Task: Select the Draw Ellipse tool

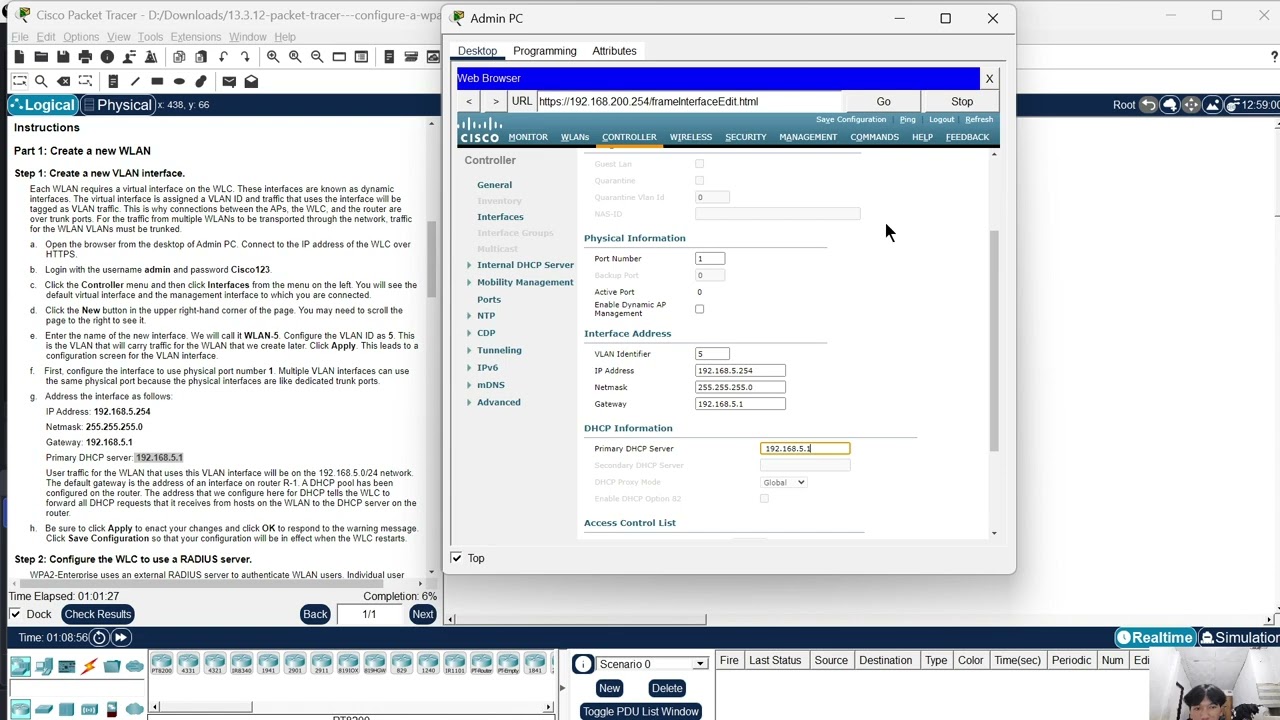Action: point(179,81)
